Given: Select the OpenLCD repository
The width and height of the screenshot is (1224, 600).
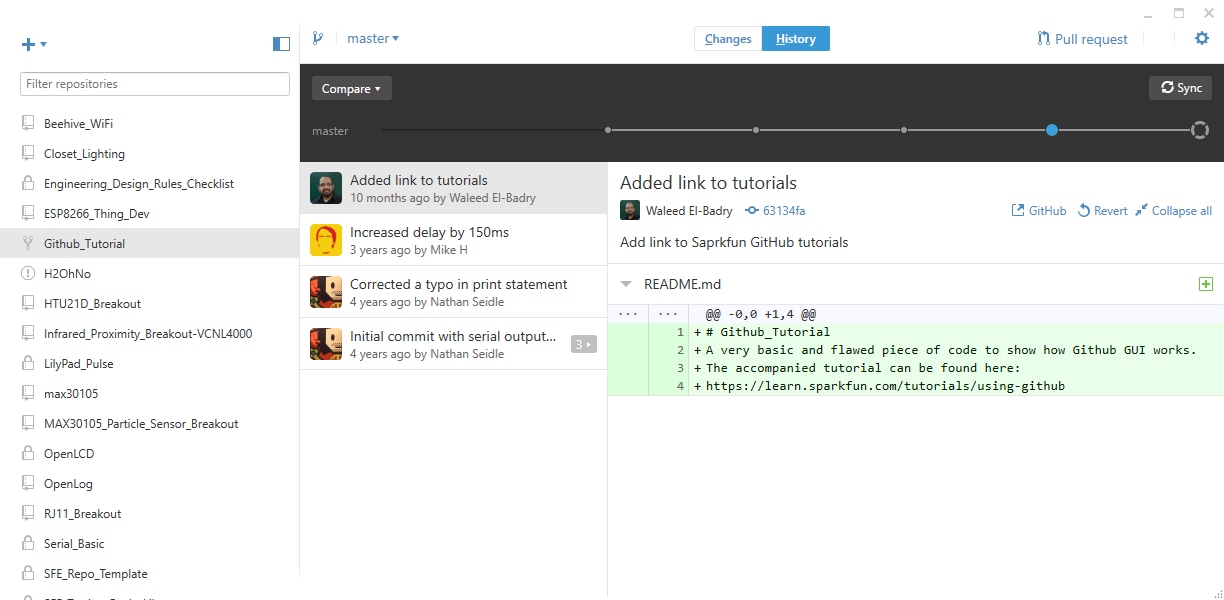Looking at the screenshot, I should point(150,454).
